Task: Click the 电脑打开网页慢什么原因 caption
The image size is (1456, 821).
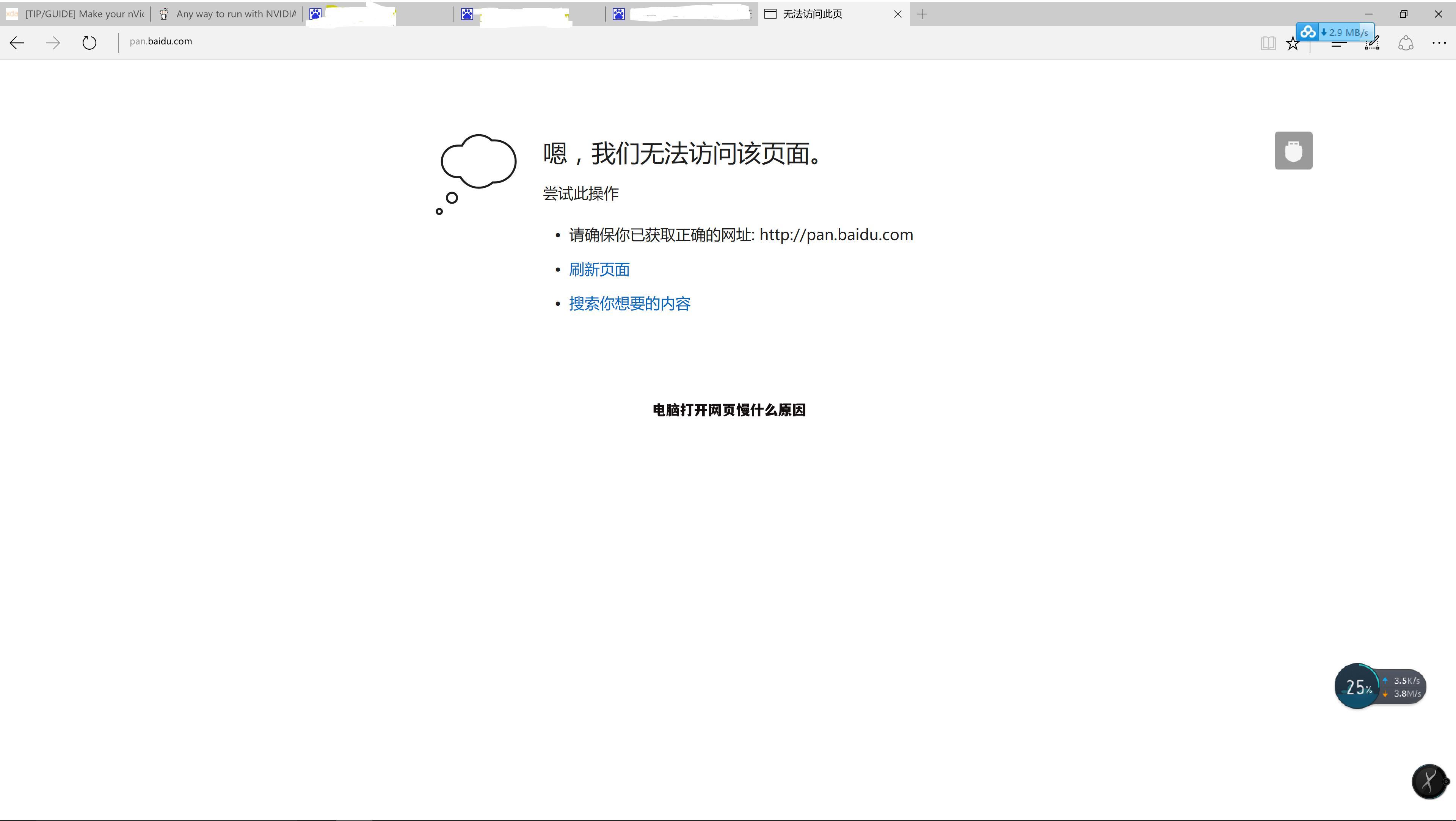Action: [729, 410]
